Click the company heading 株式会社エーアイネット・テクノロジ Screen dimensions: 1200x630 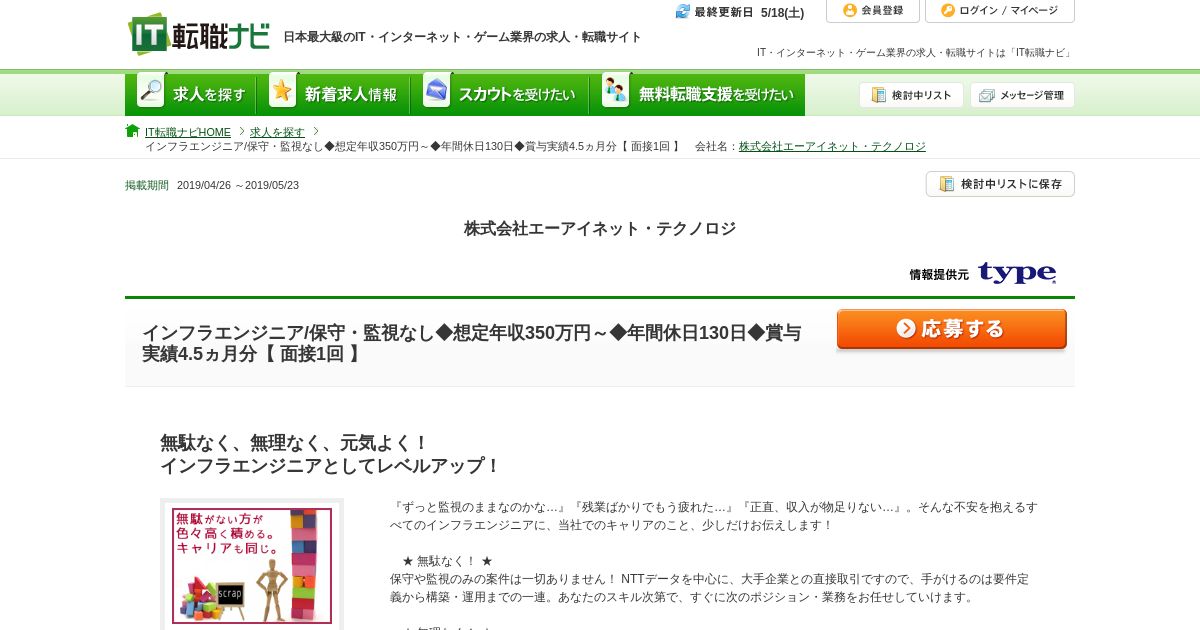(x=600, y=228)
